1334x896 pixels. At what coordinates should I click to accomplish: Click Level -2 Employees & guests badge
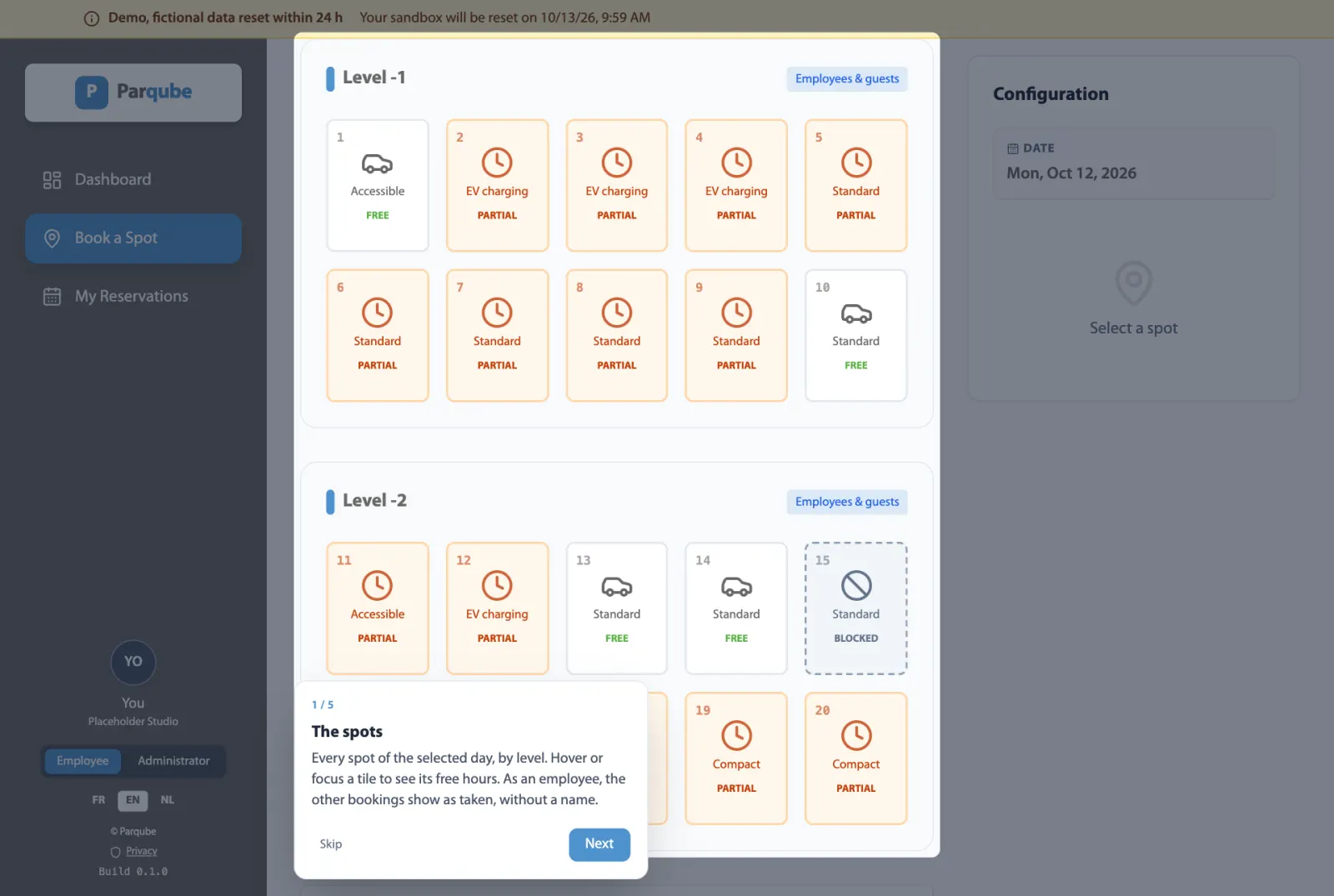coord(847,502)
